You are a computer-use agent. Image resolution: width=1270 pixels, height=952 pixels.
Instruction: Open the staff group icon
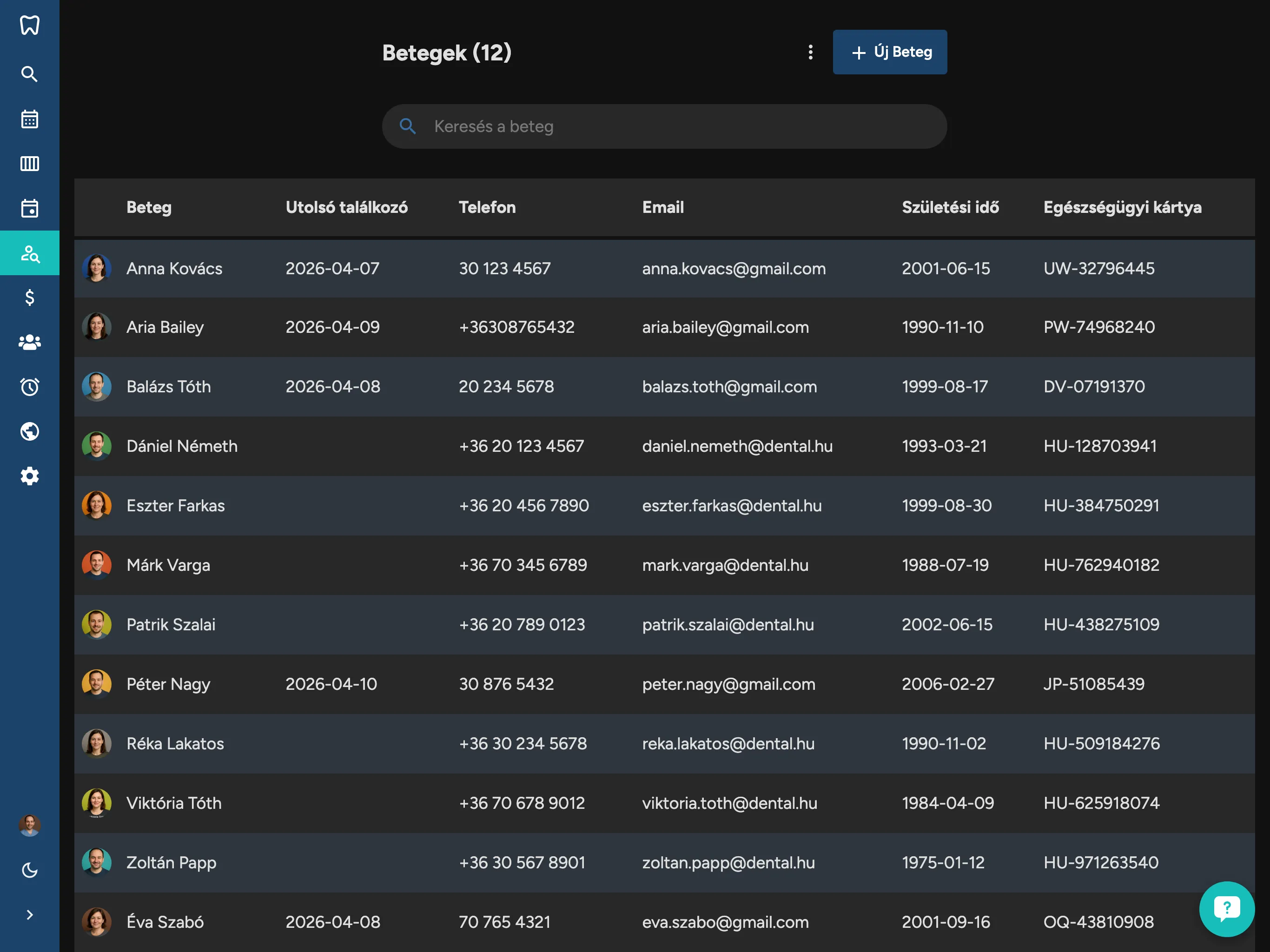[x=29, y=342]
